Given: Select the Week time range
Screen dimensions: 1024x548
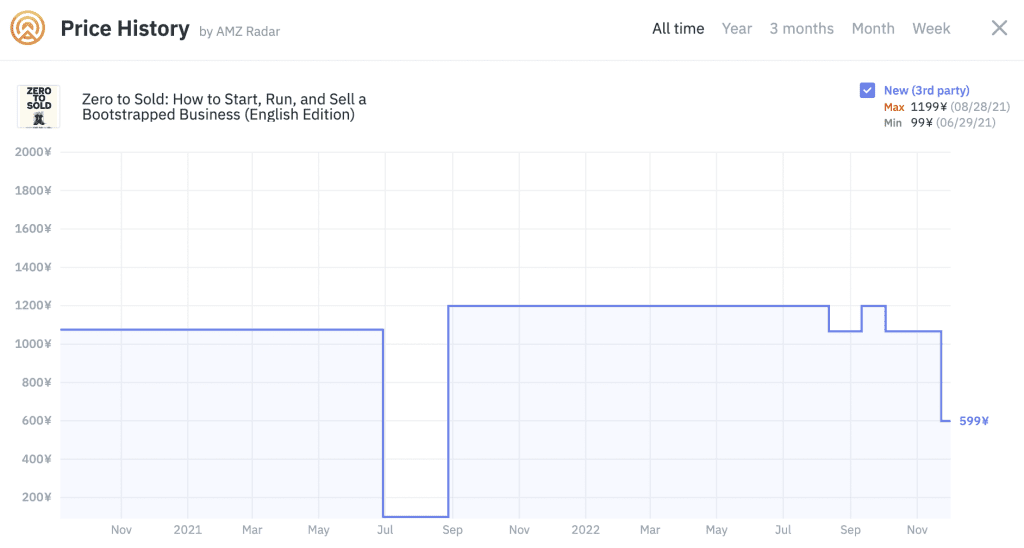Looking at the screenshot, I should pyautogui.click(x=931, y=29).
